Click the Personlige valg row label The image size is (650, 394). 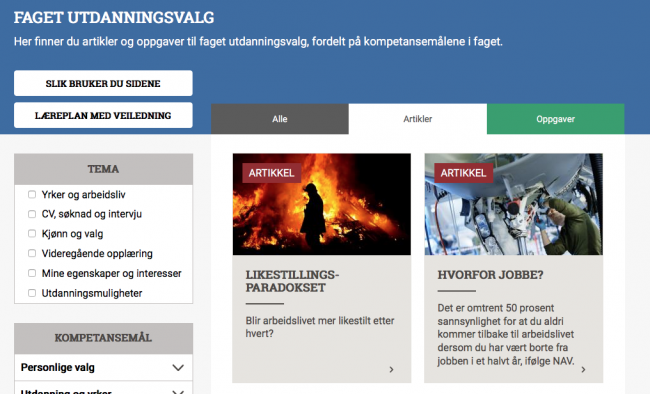58,368
